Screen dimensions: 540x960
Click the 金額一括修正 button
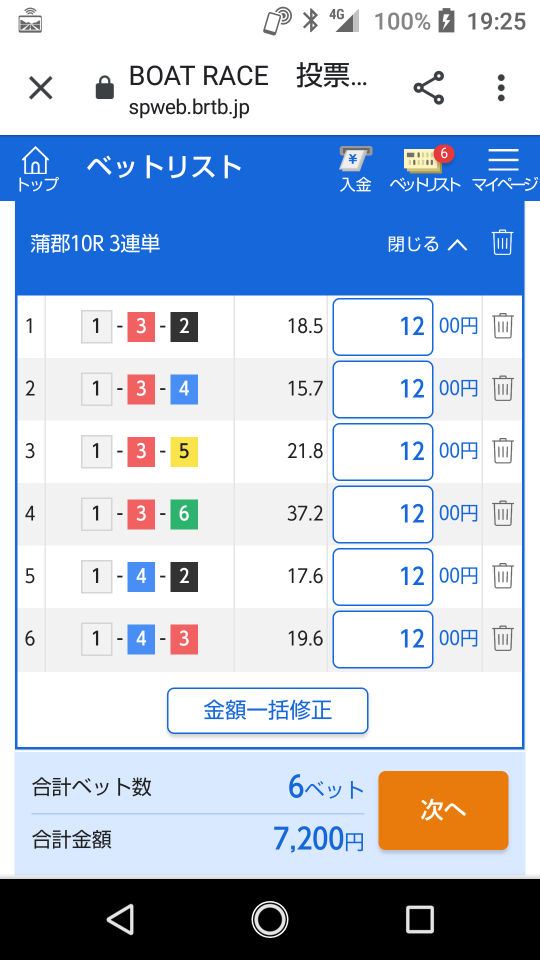click(268, 711)
